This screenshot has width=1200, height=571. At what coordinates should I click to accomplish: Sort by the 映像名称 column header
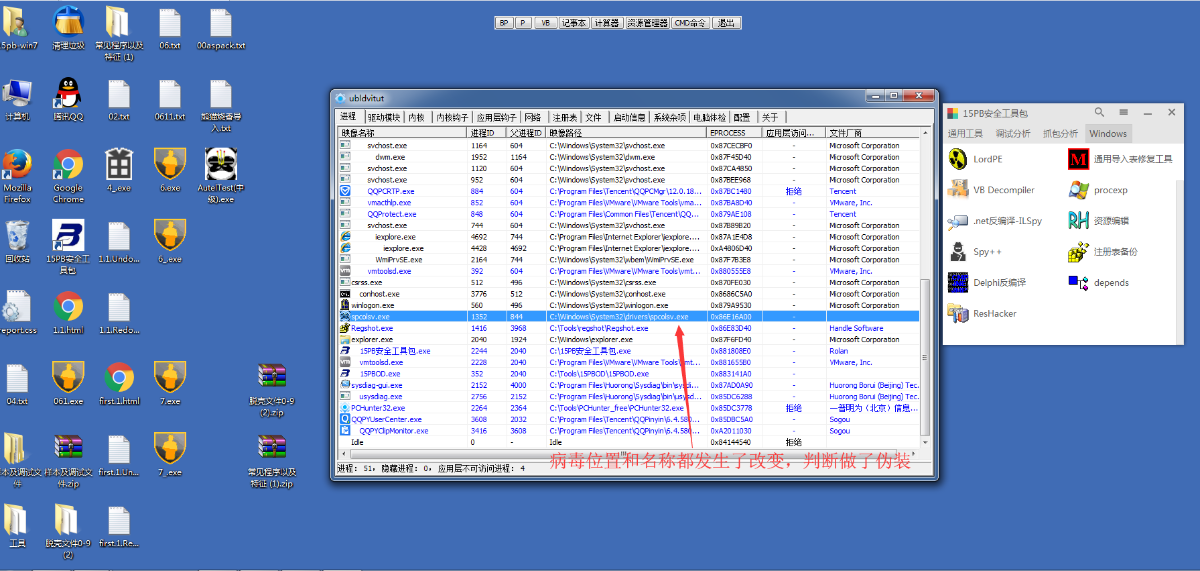coord(402,132)
